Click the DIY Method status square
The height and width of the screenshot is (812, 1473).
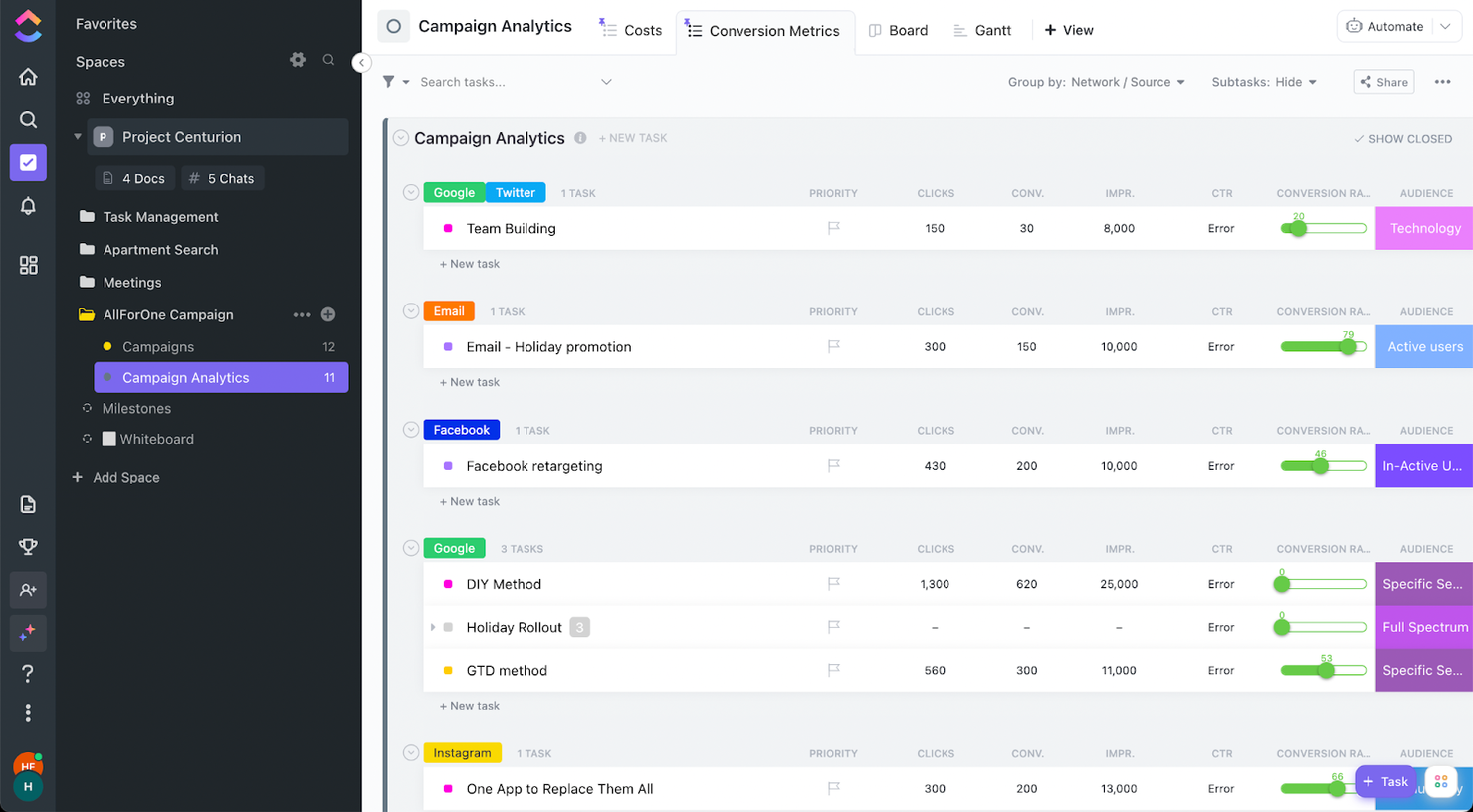coord(448,584)
